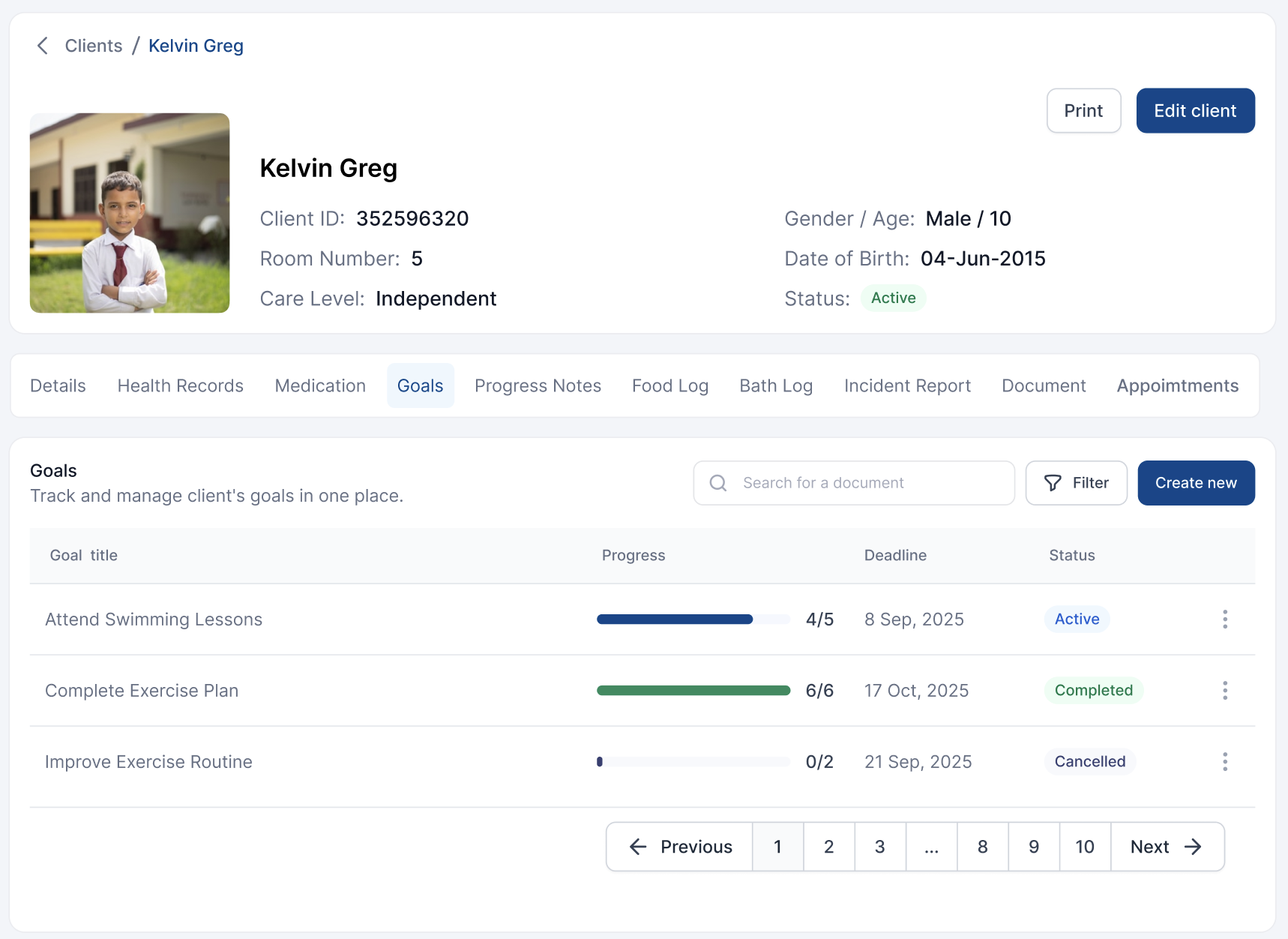Create new goal button

pyautogui.click(x=1196, y=483)
